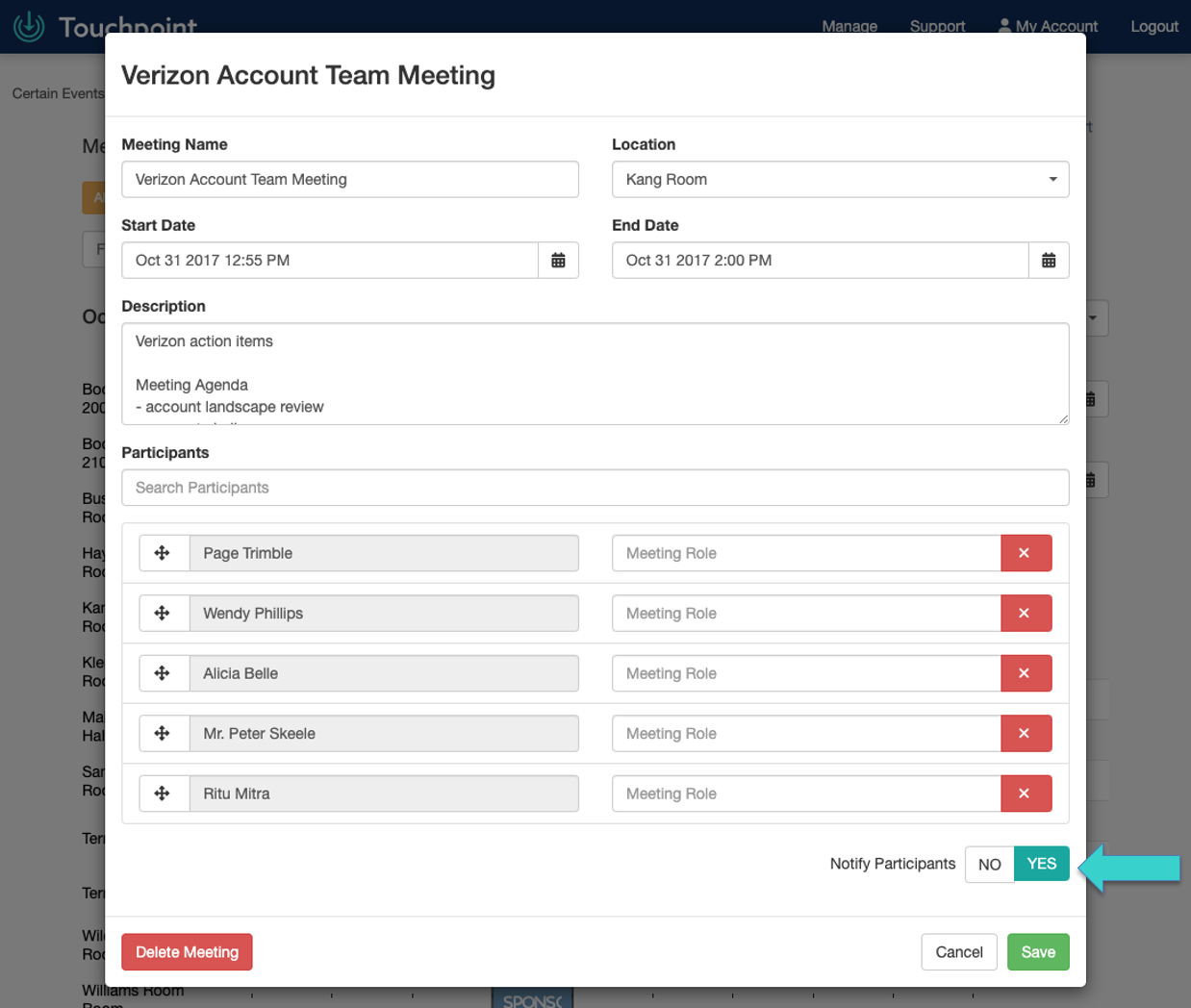Click inside the Description text area
The width and height of the screenshot is (1191, 1008).
coord(595,374)
